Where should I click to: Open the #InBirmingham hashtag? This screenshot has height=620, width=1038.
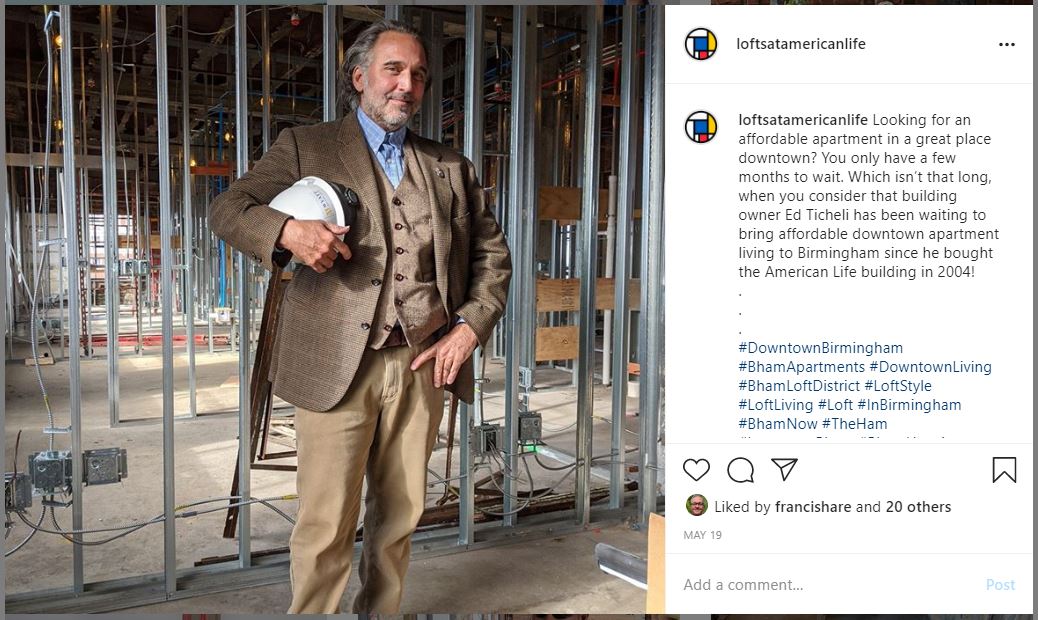(909, 405)
